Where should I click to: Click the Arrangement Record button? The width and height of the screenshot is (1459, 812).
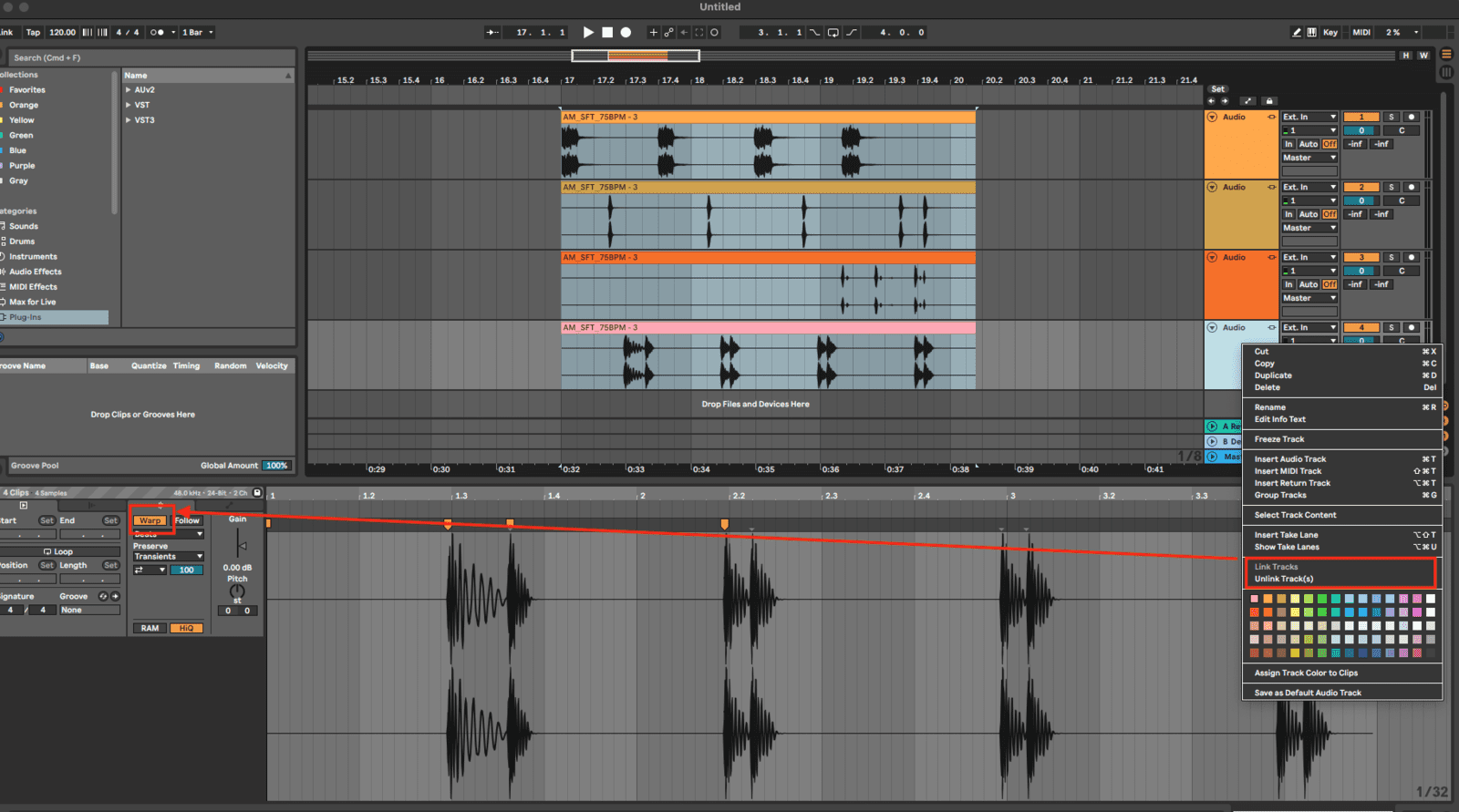click(626, 32)
